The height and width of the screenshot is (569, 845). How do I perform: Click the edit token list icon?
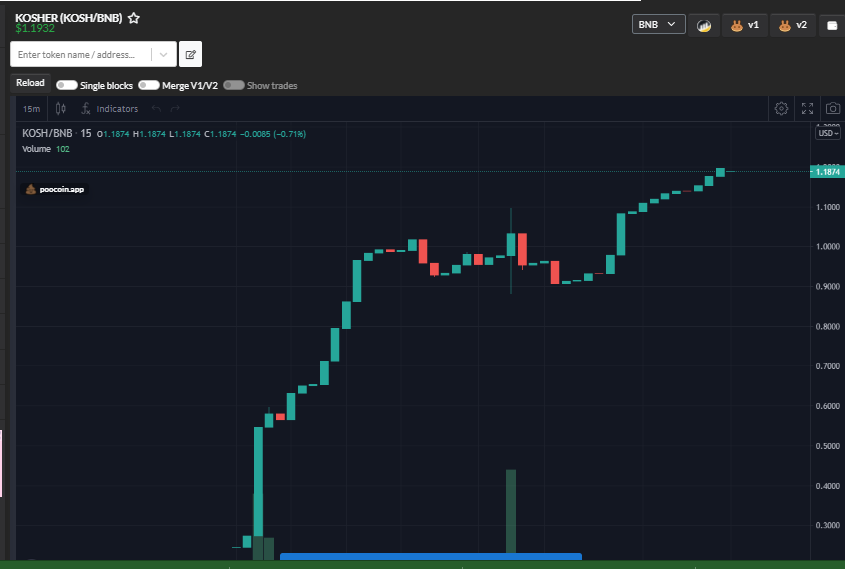pos(190,54)
